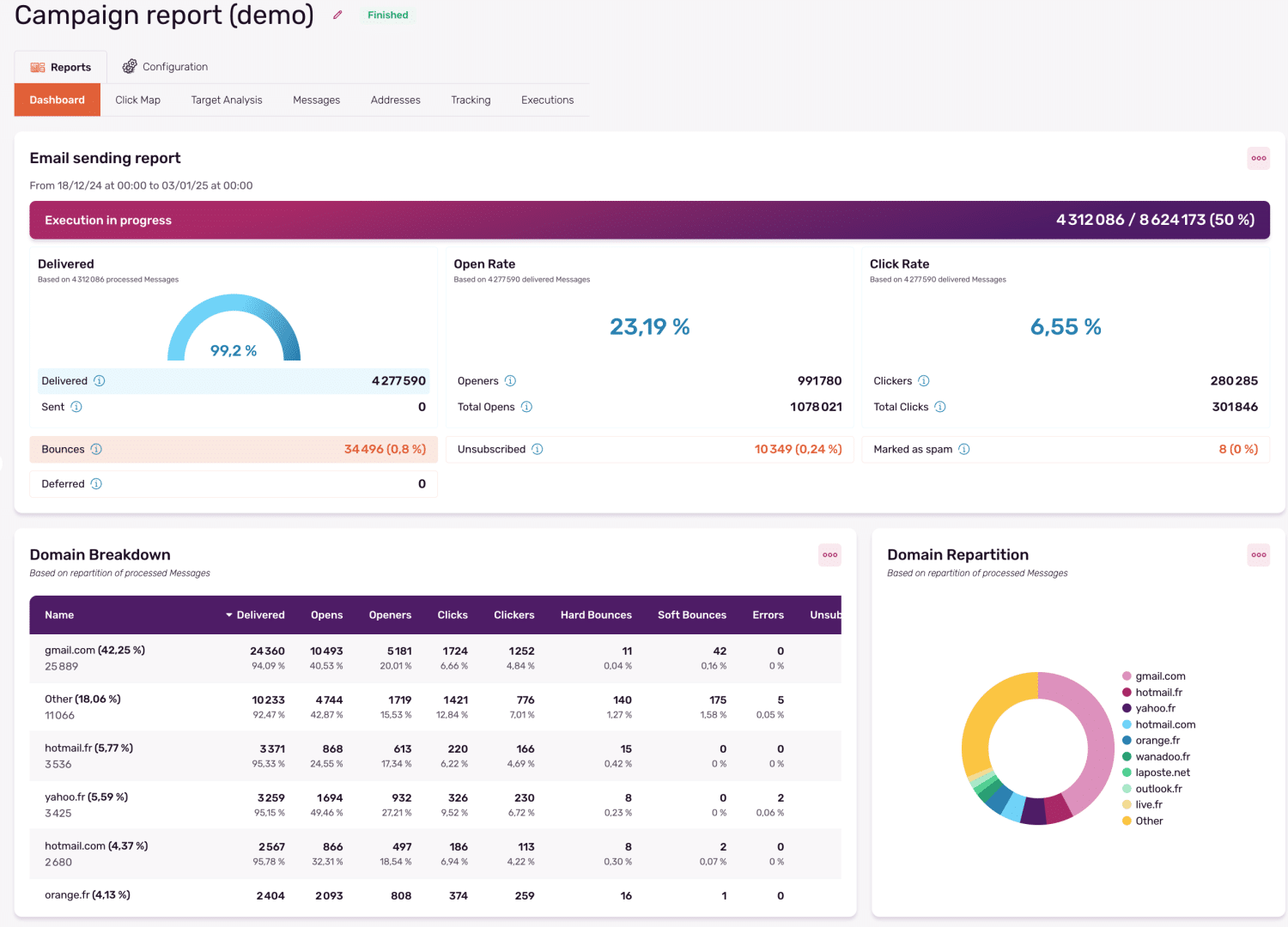Viewport: 1288px width, 927px height.
Task: Open Email sending report options menu
Action: 1258,158
